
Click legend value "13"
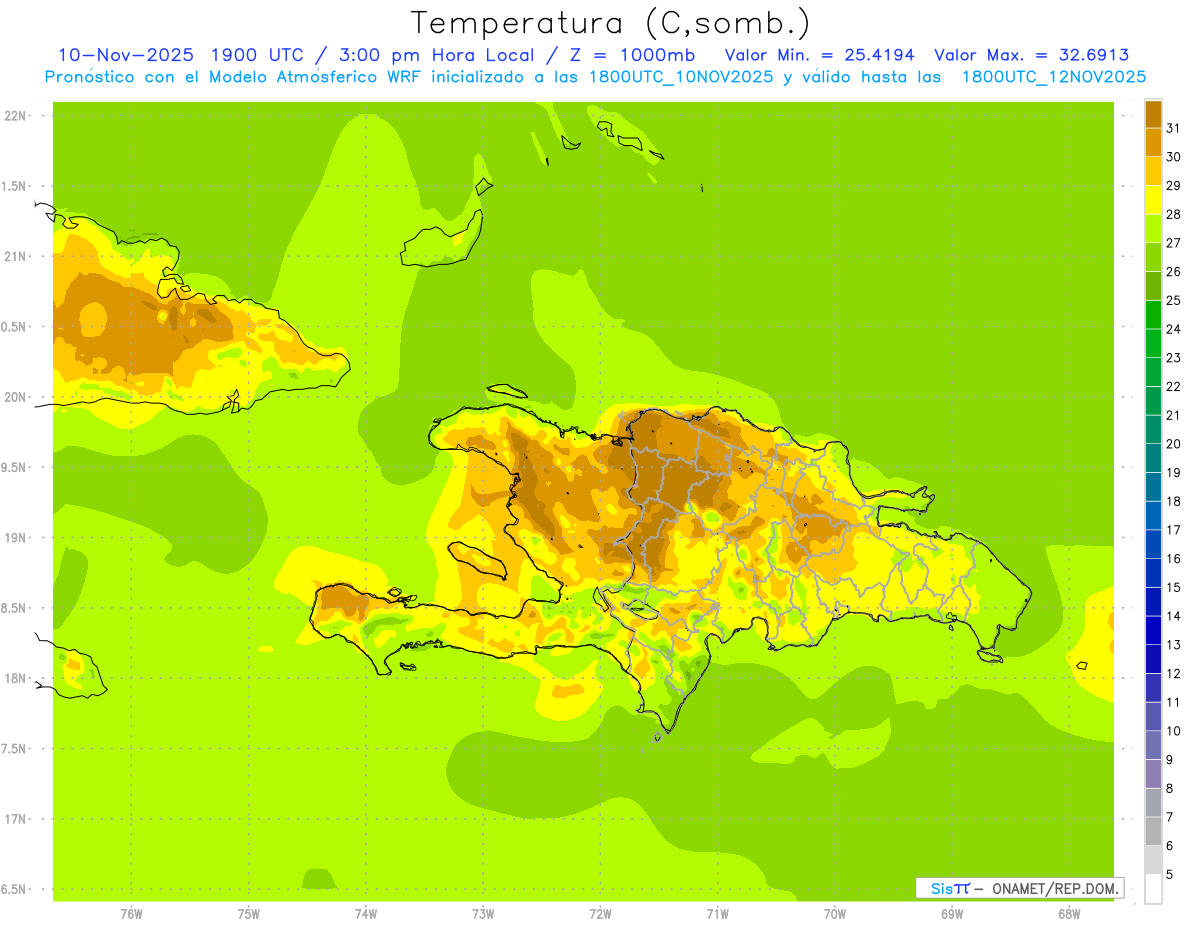point(1174,645)
